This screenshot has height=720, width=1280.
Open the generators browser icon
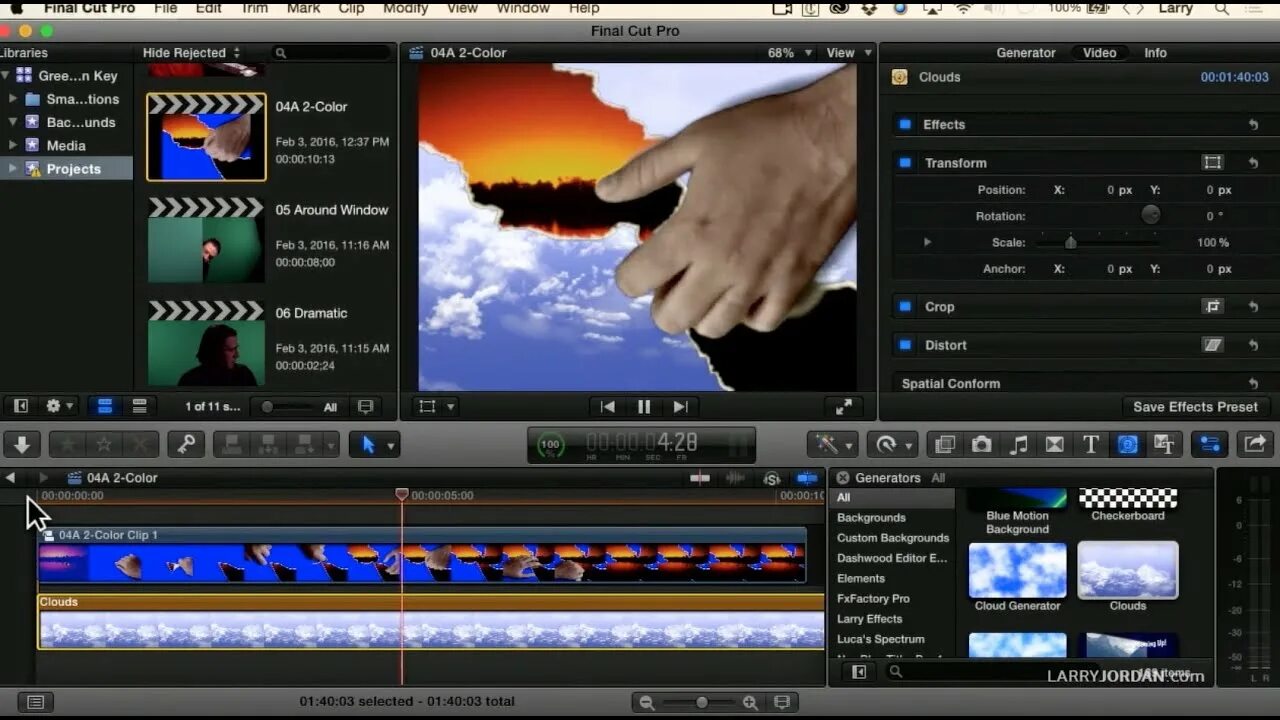[1127, 445]
